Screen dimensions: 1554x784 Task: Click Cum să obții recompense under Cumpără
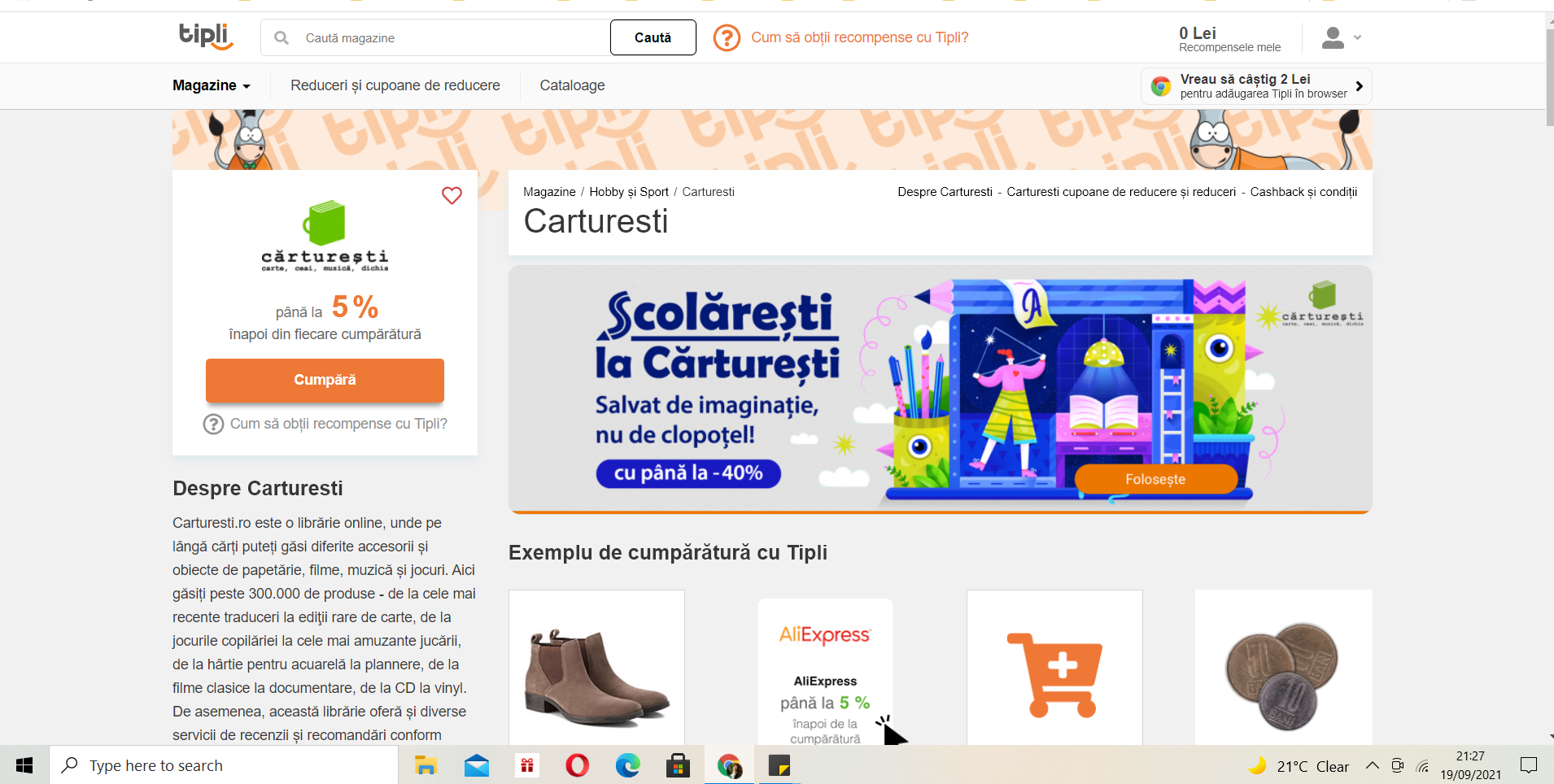(338, 424)
